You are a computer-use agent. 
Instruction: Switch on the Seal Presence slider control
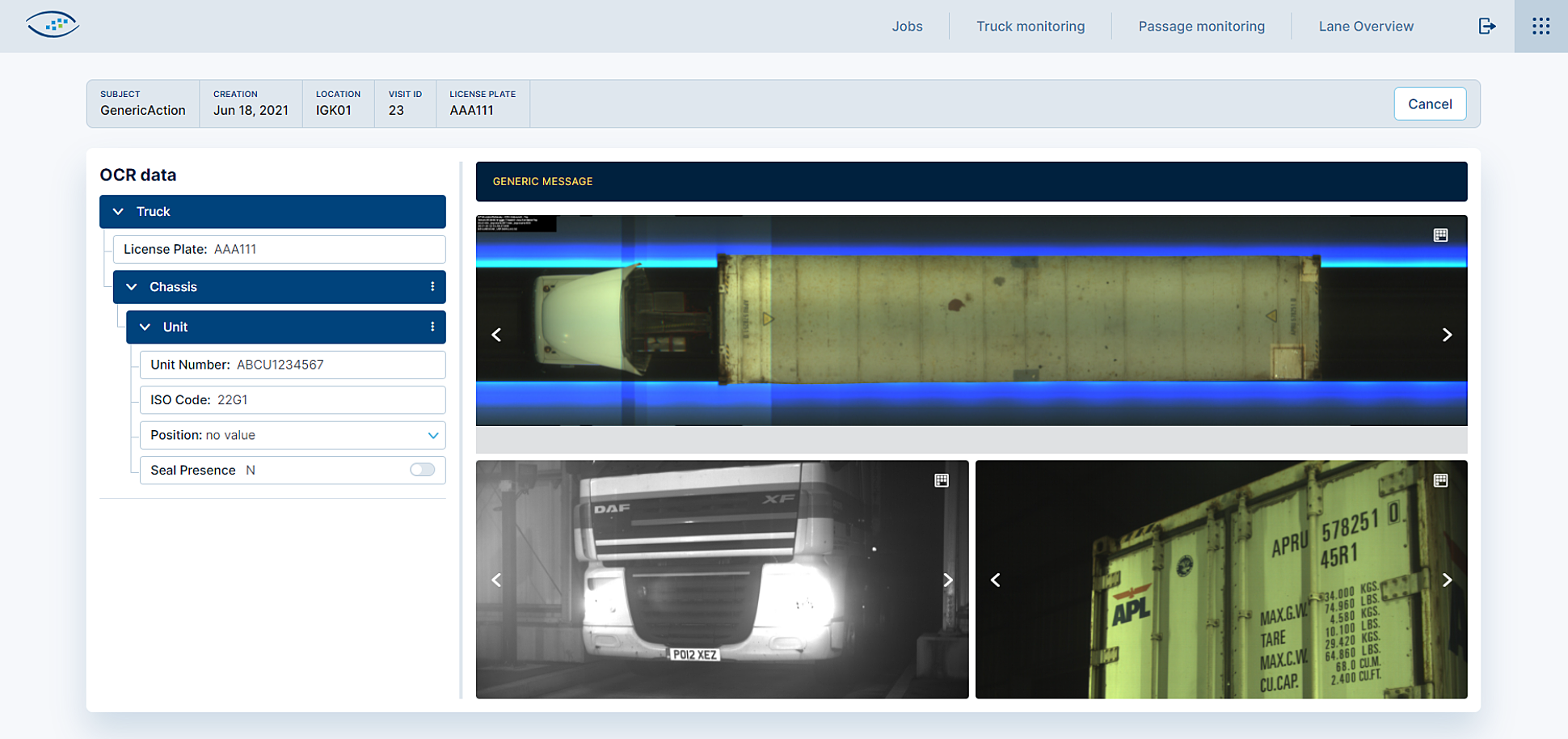click(422, 470)
